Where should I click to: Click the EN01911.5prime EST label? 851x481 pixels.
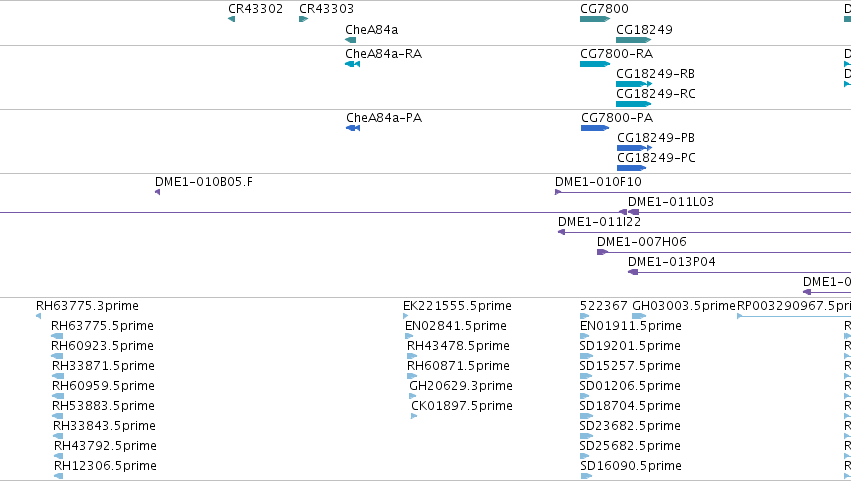(631, 326)
